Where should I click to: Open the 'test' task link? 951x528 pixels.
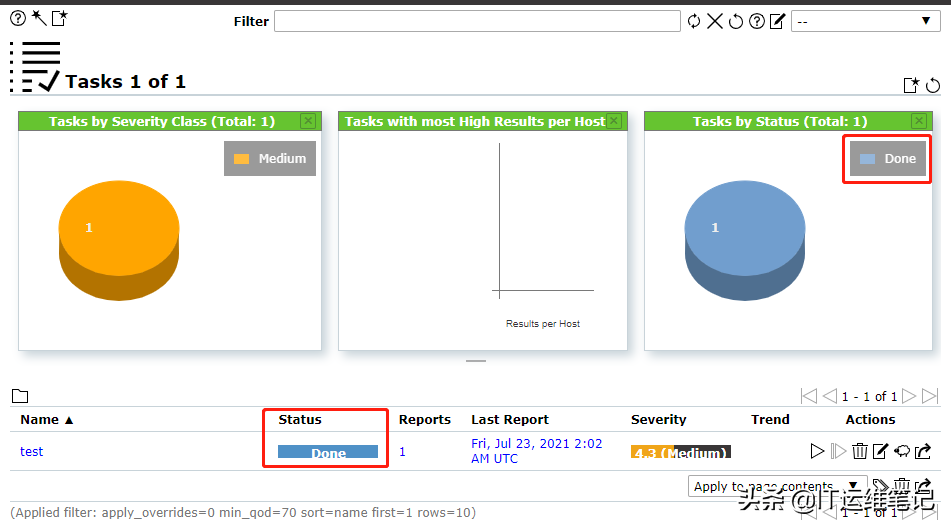pos(32,451)
